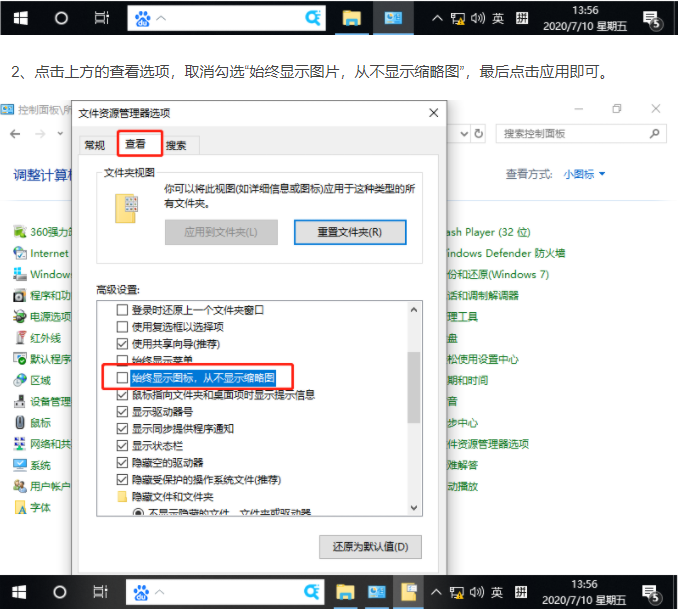Open the 查看方式 小图标 dropdown
This screenshot has height=609, width=678.
584,174
